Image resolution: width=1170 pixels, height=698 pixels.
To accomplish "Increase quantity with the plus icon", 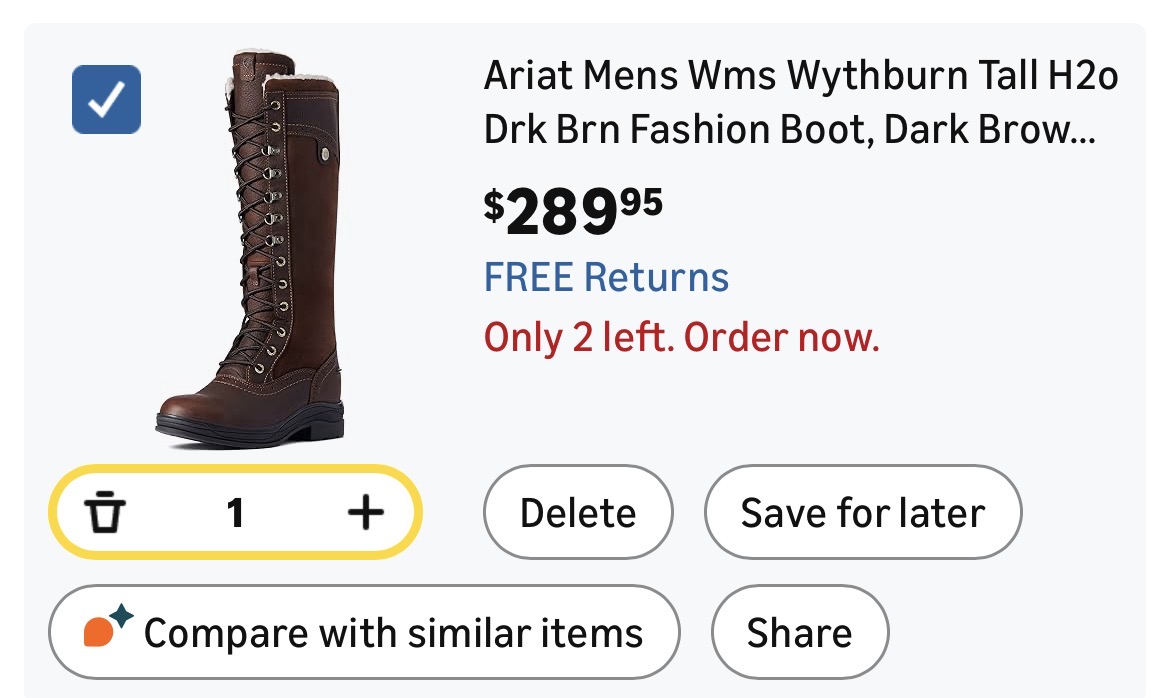I will [x=365, y=514].
